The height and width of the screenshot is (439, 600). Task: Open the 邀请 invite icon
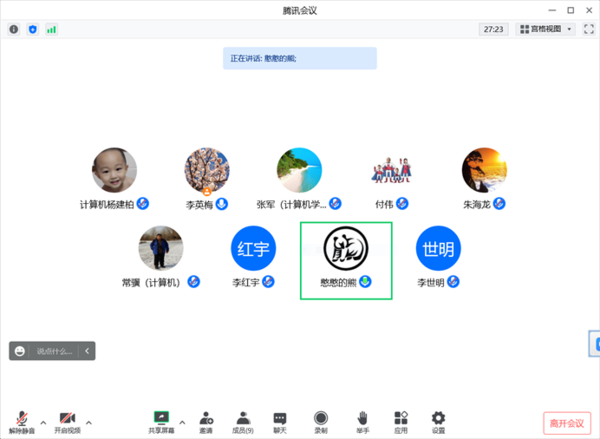pos(206,422)
